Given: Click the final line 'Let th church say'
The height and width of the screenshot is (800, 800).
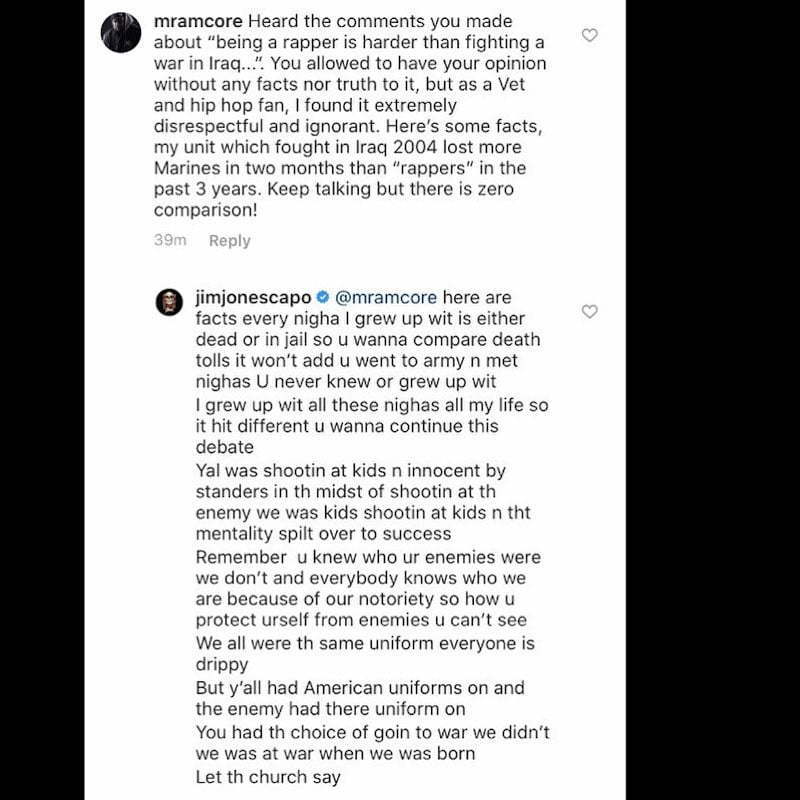Looking at the screenshot, I should tap(268, 777).
